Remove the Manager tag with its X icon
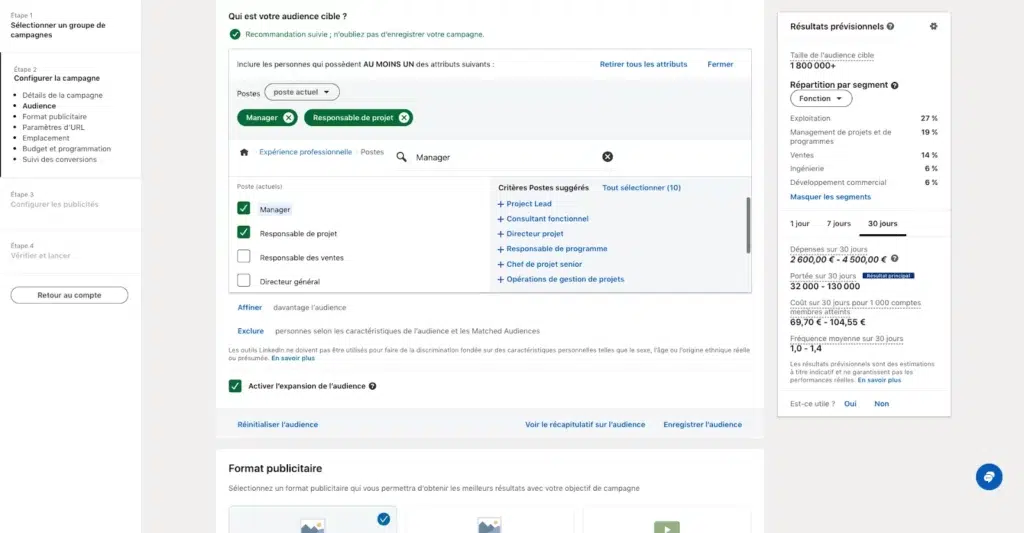The image size is (1024, 533). tap(289, 118)
